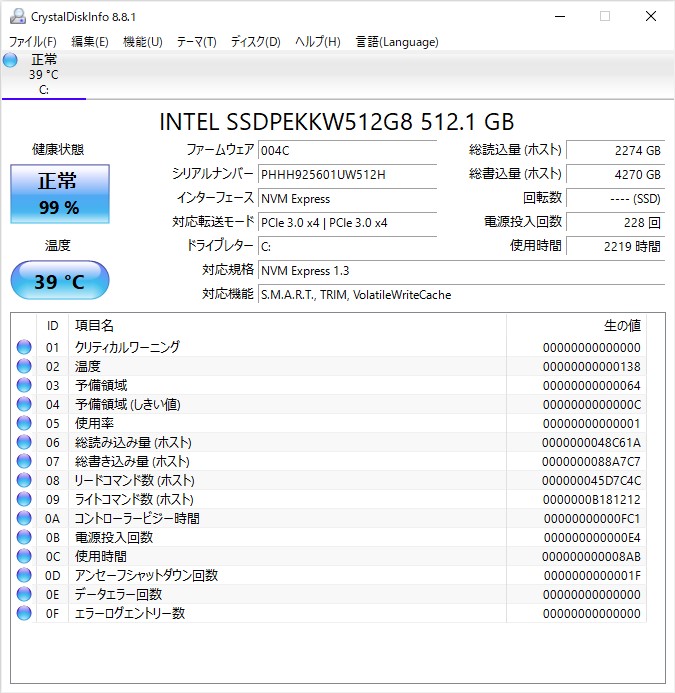
Task: Select the 総読み込み量 (ホスト) attribute name
Action: tap(133, 442)
